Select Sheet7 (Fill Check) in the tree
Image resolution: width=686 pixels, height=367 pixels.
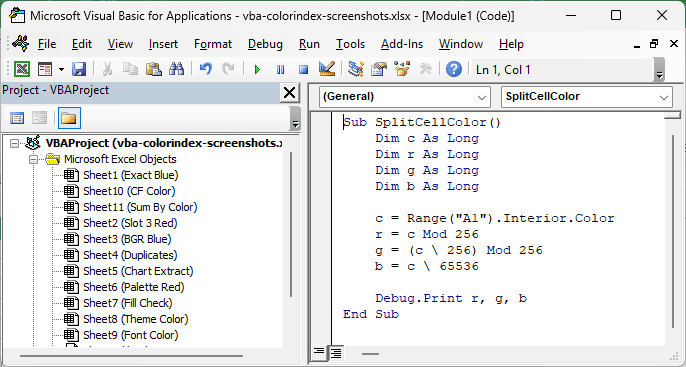pos(127,303)
